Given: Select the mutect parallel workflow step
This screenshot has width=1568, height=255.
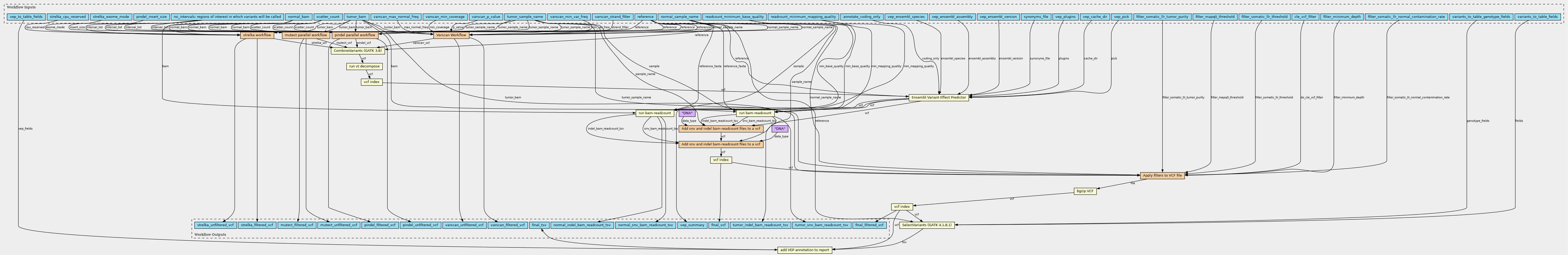Looking at the screenshot, I should pos(306,35).
